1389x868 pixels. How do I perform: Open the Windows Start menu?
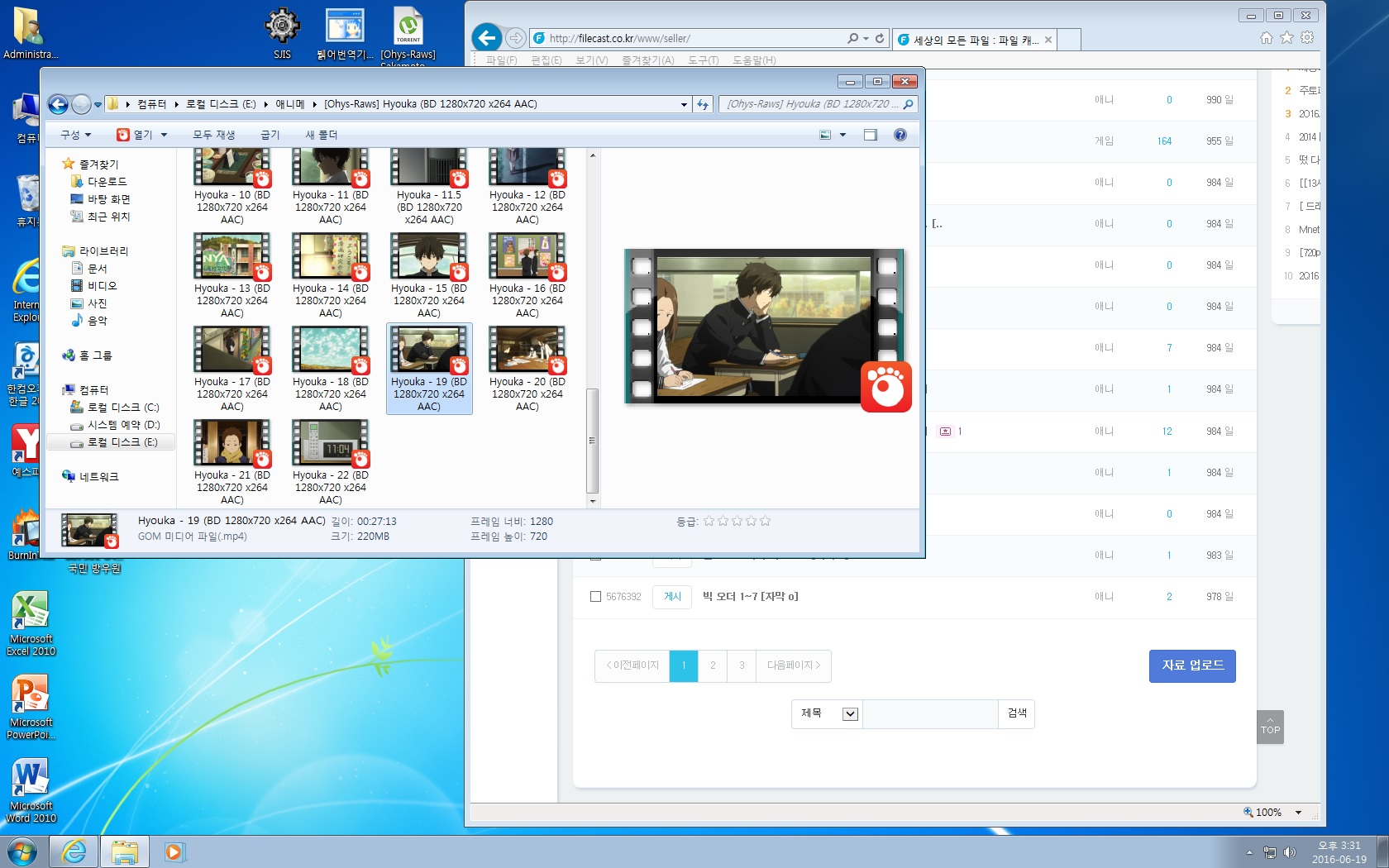tap(22, 851)
